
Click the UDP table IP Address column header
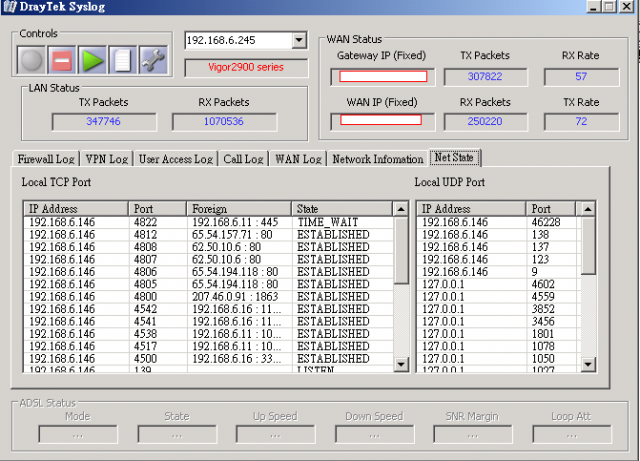pyautogui.click(x=471, y=209)
